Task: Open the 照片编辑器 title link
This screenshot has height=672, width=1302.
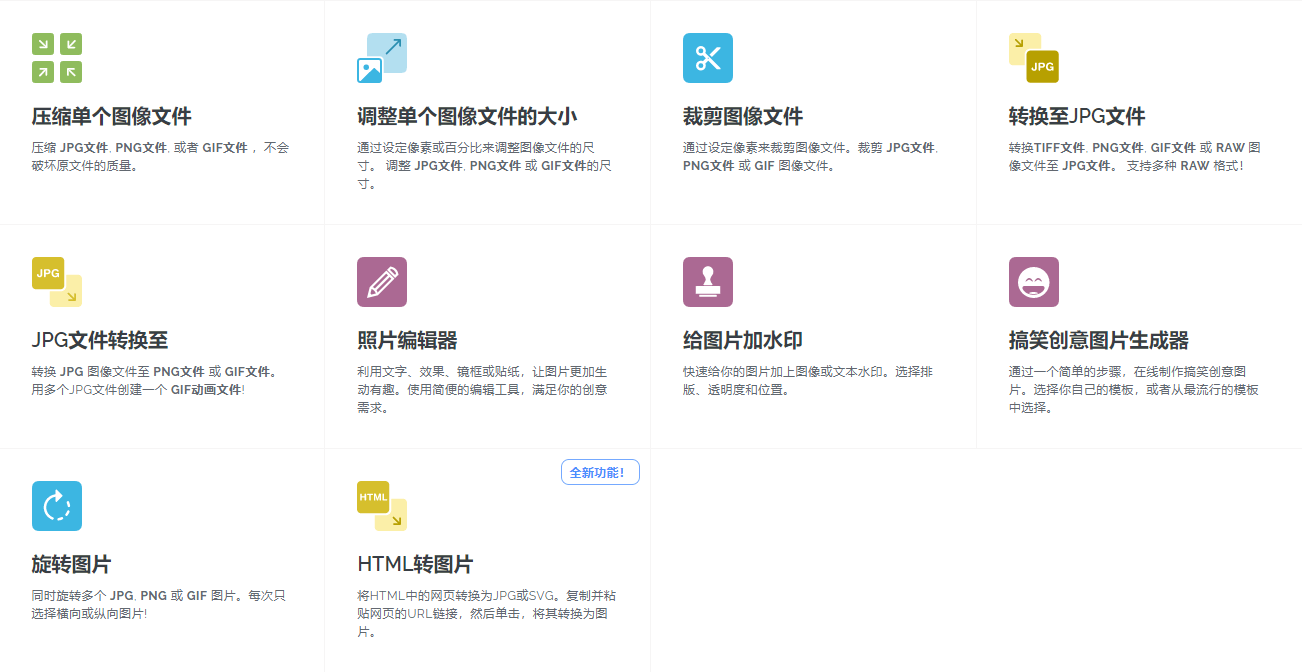Action: click(407, 340)
